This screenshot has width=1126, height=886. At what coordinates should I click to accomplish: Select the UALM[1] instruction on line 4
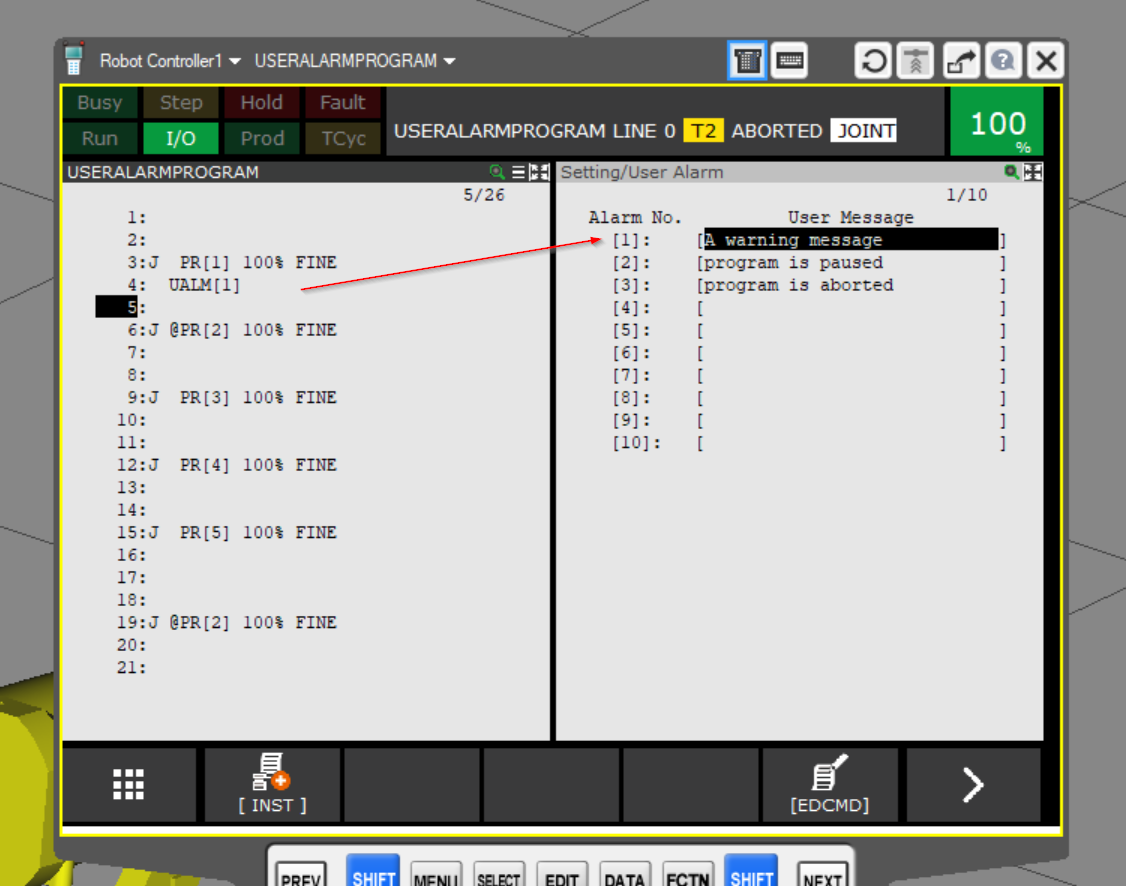(205, 285)
